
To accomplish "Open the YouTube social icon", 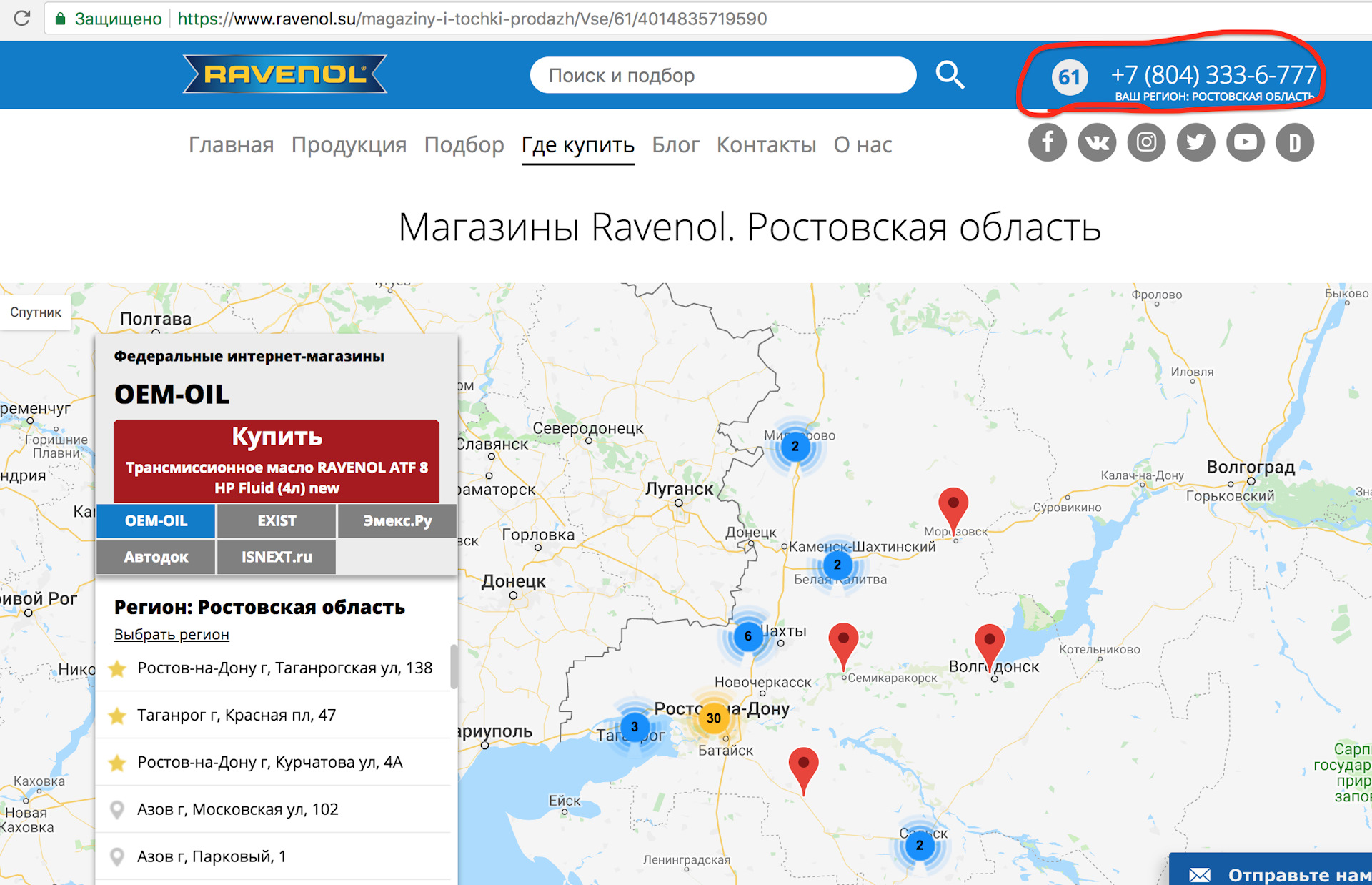I will (x=1245, y=142).
